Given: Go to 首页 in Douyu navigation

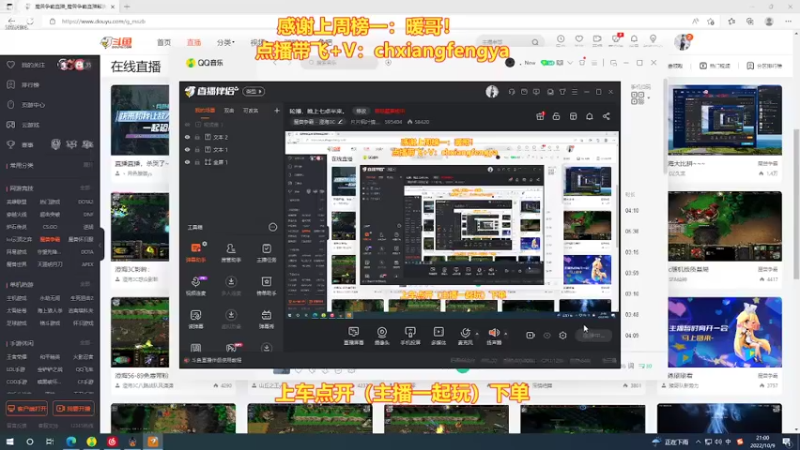Looking at the screenshot, I should tap(164, 42).
